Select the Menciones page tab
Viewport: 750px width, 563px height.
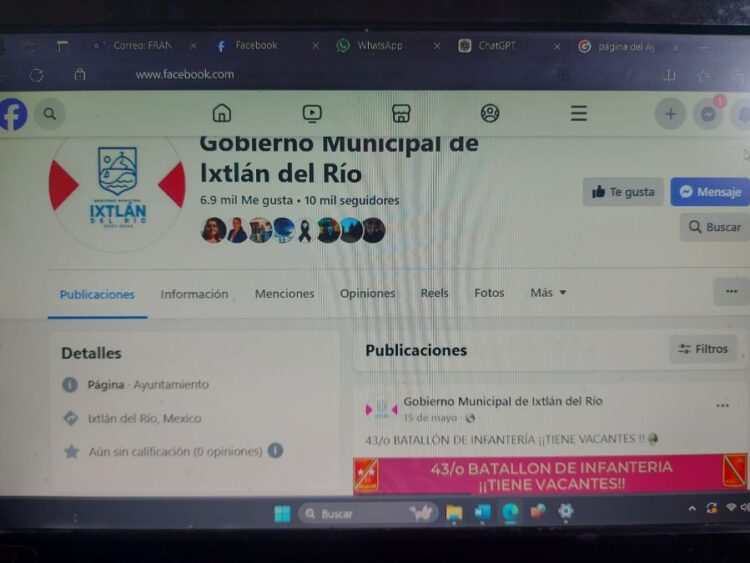coord(285,294)
